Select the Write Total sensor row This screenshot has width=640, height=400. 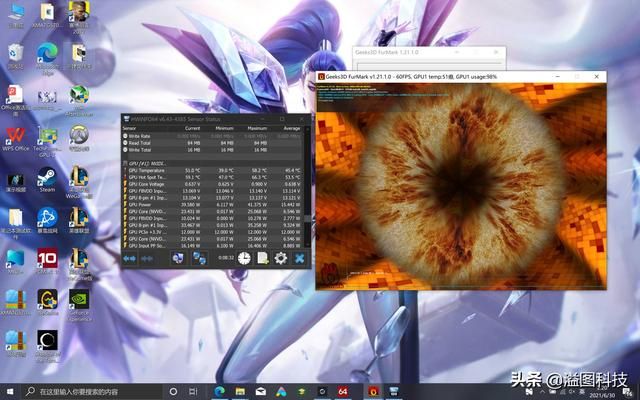point(212,150)
